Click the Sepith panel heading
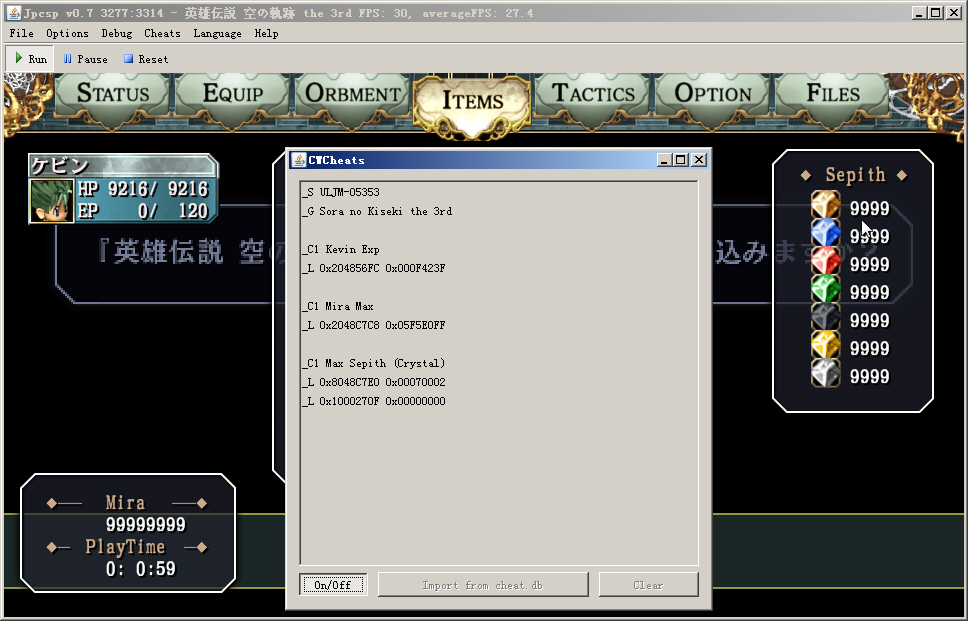This screenshot has height=621, width=968. click(x=854, y=175)
